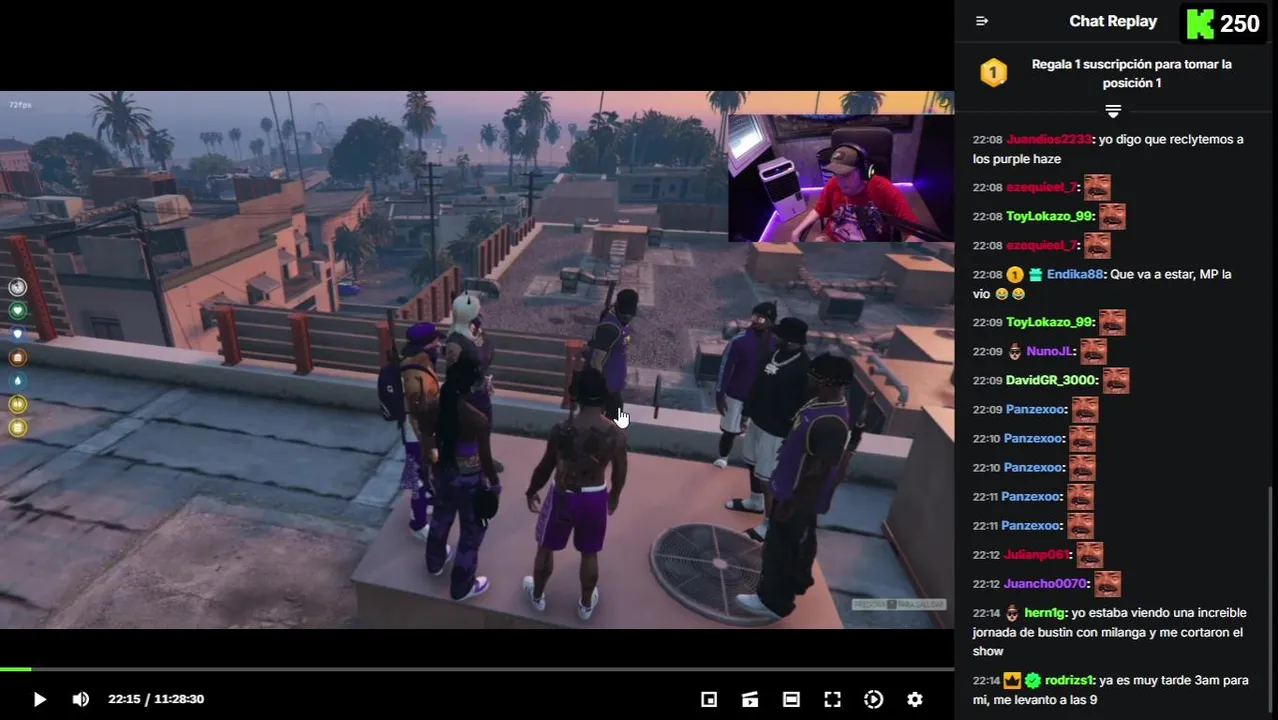
Task: Toggle theater mode icon
Action: click(x=791, y=700)
